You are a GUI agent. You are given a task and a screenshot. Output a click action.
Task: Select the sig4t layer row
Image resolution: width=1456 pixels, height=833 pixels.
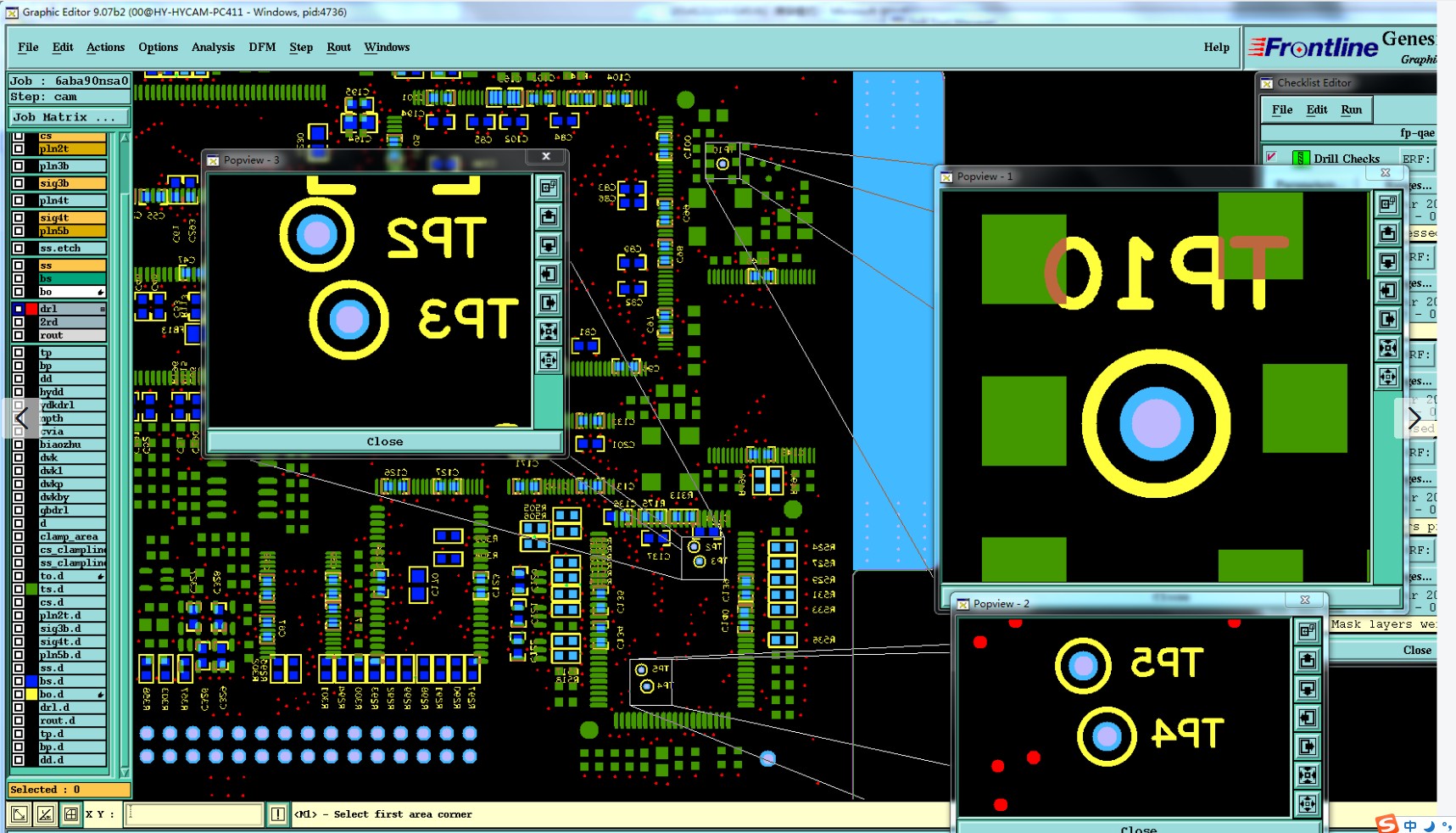click(72, 218)
